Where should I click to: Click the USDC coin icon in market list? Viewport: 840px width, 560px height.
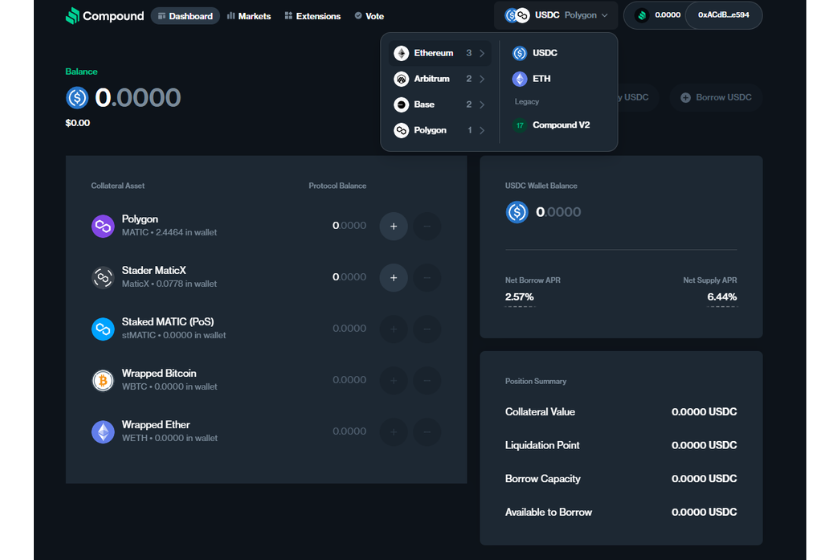(x=519, y=53)
